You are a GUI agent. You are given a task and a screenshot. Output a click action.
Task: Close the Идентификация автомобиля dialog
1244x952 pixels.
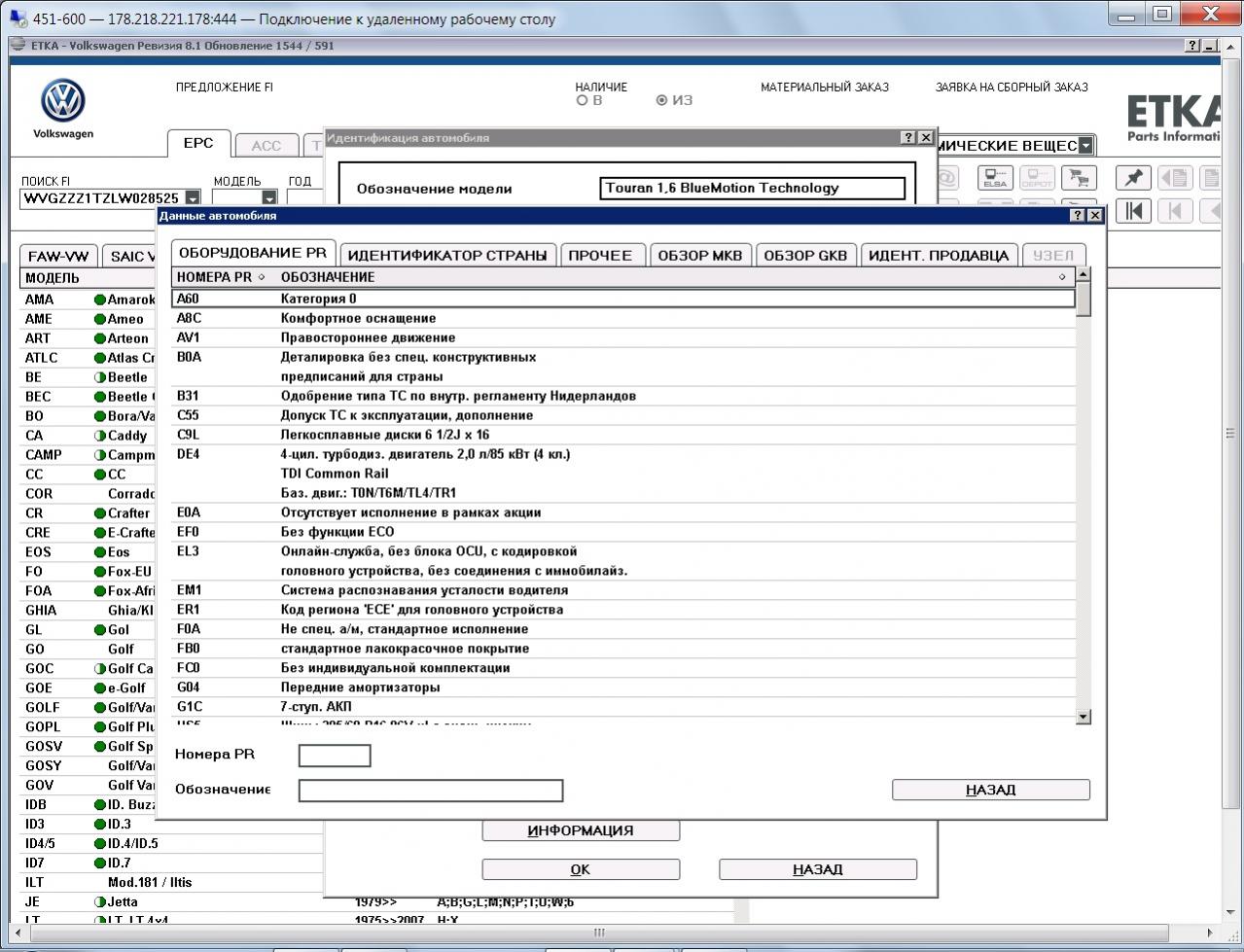(926, 138)
